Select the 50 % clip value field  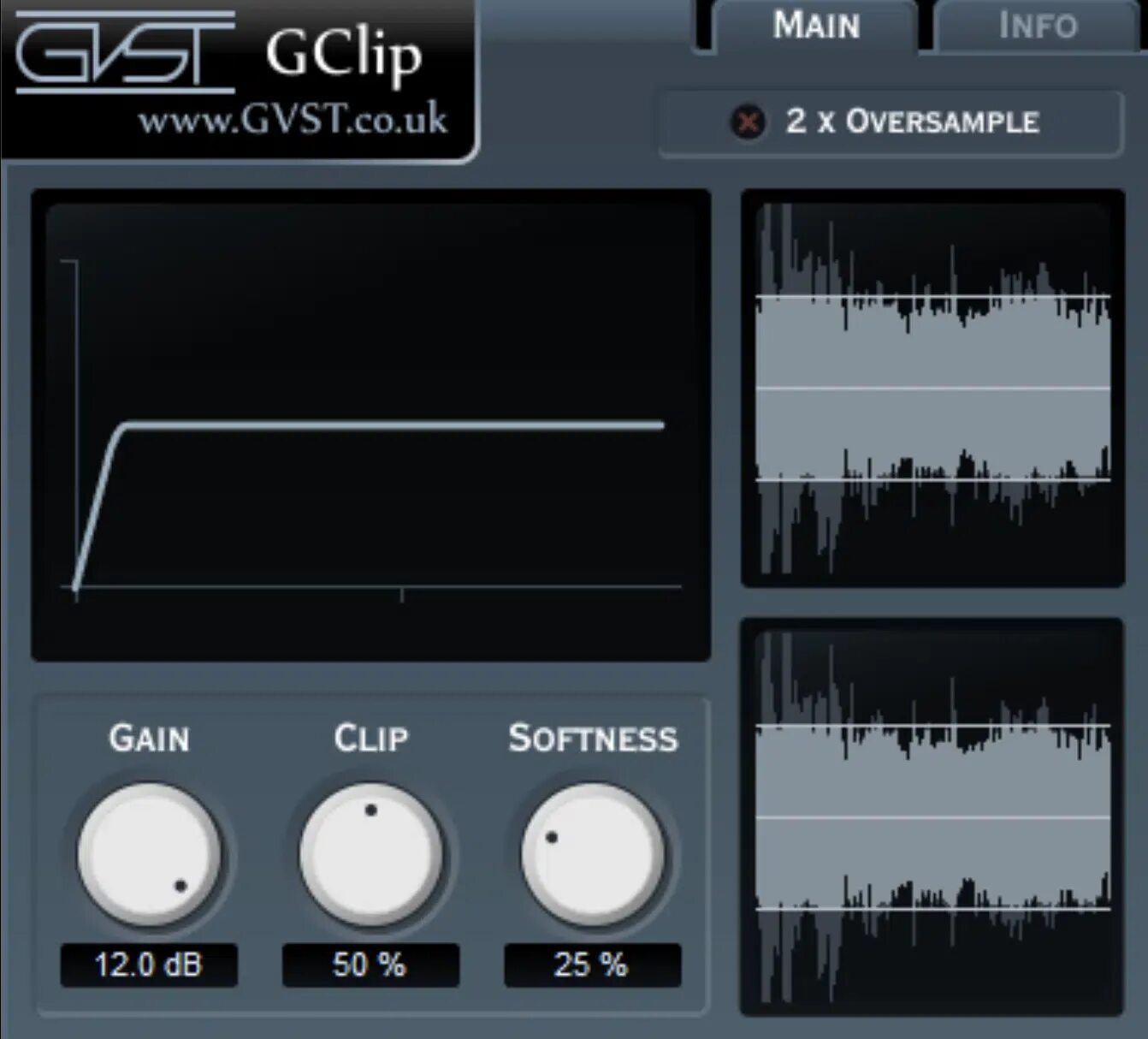[370, 965]
